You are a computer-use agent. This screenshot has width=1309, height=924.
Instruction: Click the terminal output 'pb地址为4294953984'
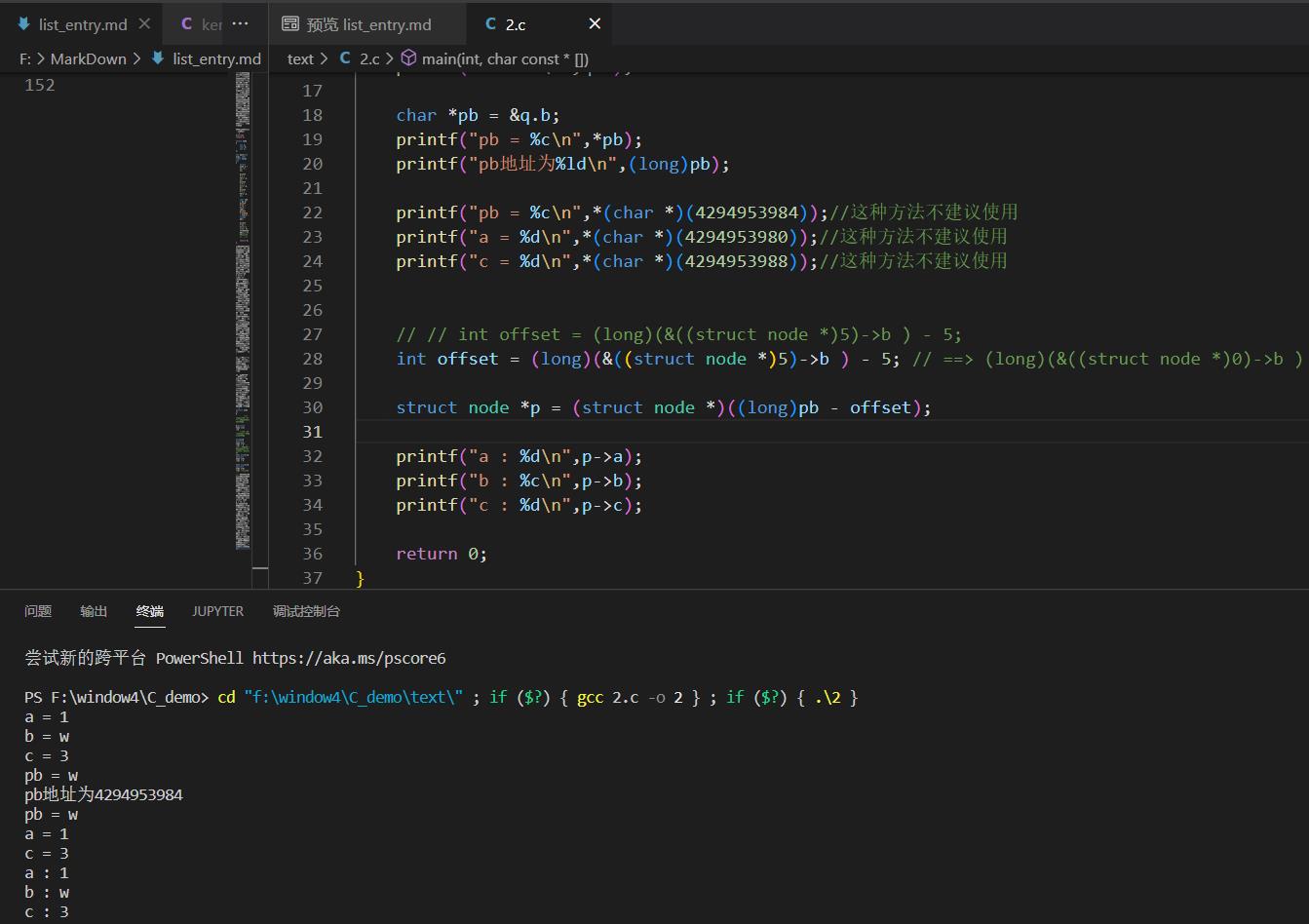[x=103, y=794]
